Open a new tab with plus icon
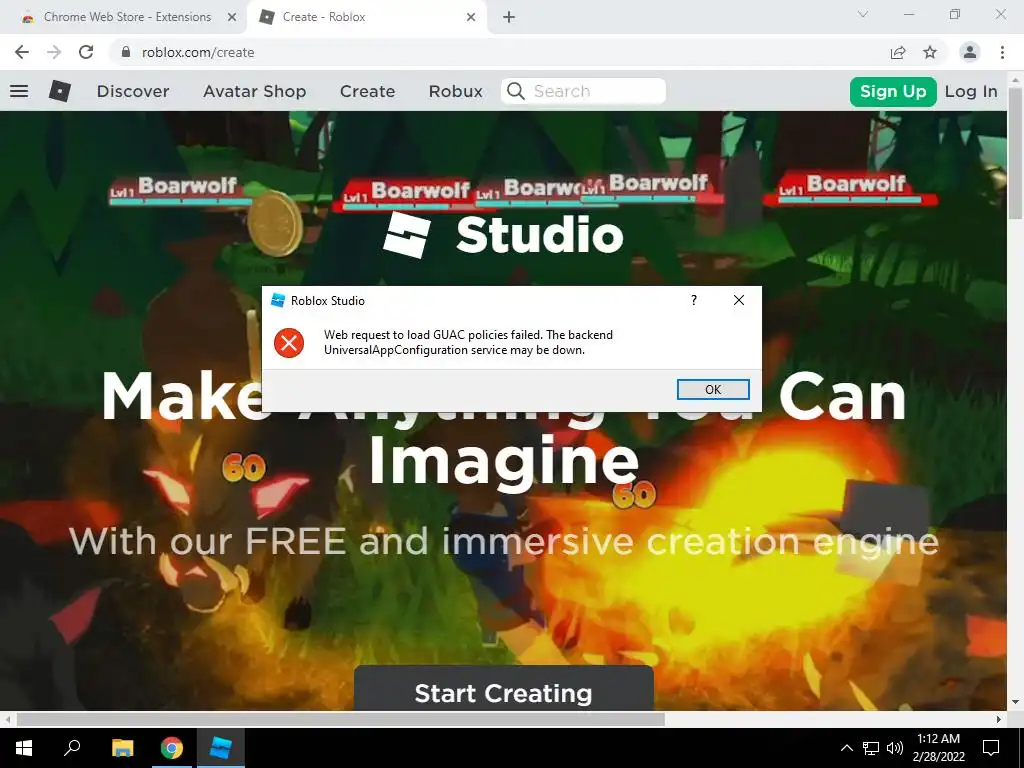The height and width of the screenshot is (768, 1024). (x=509, y=17)
